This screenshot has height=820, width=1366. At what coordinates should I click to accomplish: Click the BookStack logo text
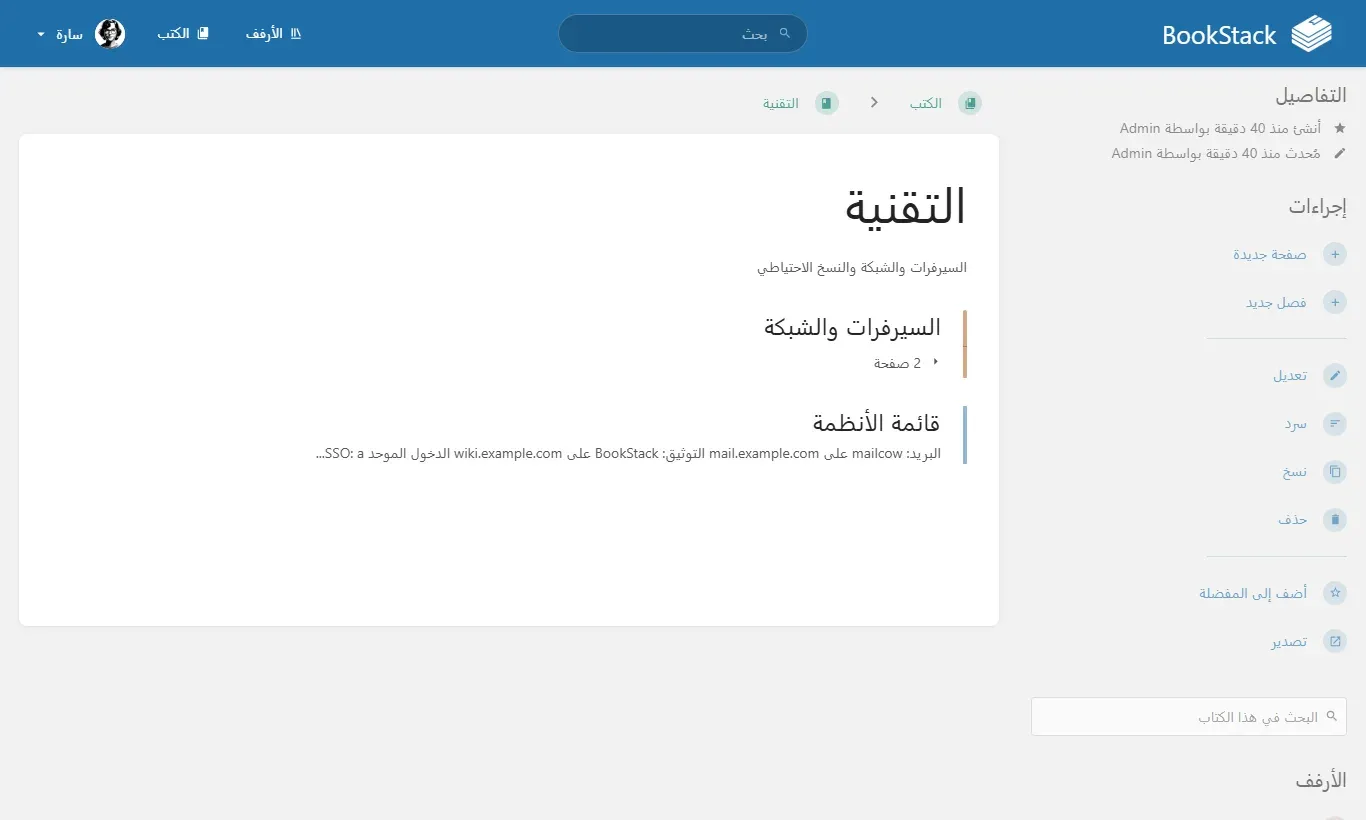(x=1219, y=35)
